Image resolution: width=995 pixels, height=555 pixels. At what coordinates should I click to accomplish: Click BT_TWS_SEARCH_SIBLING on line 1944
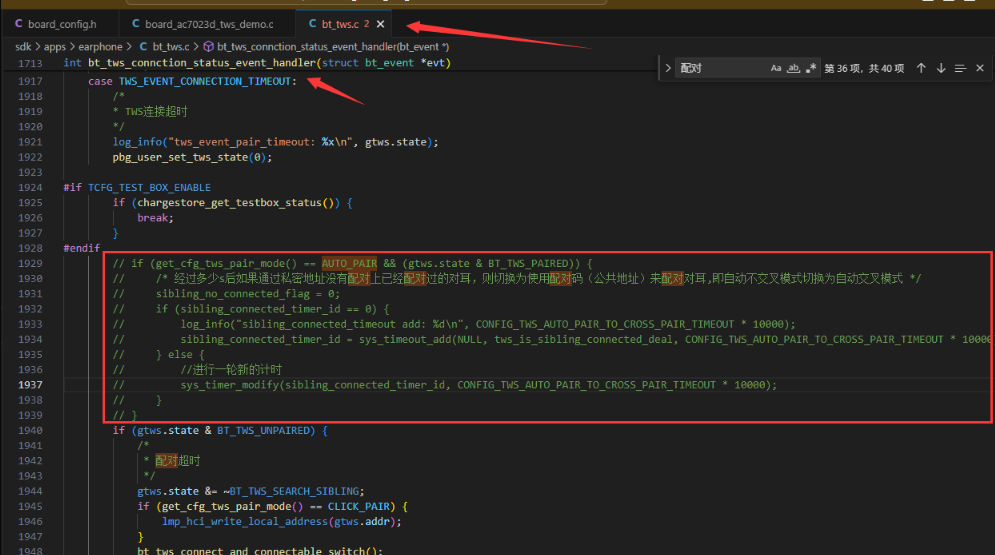294,492
